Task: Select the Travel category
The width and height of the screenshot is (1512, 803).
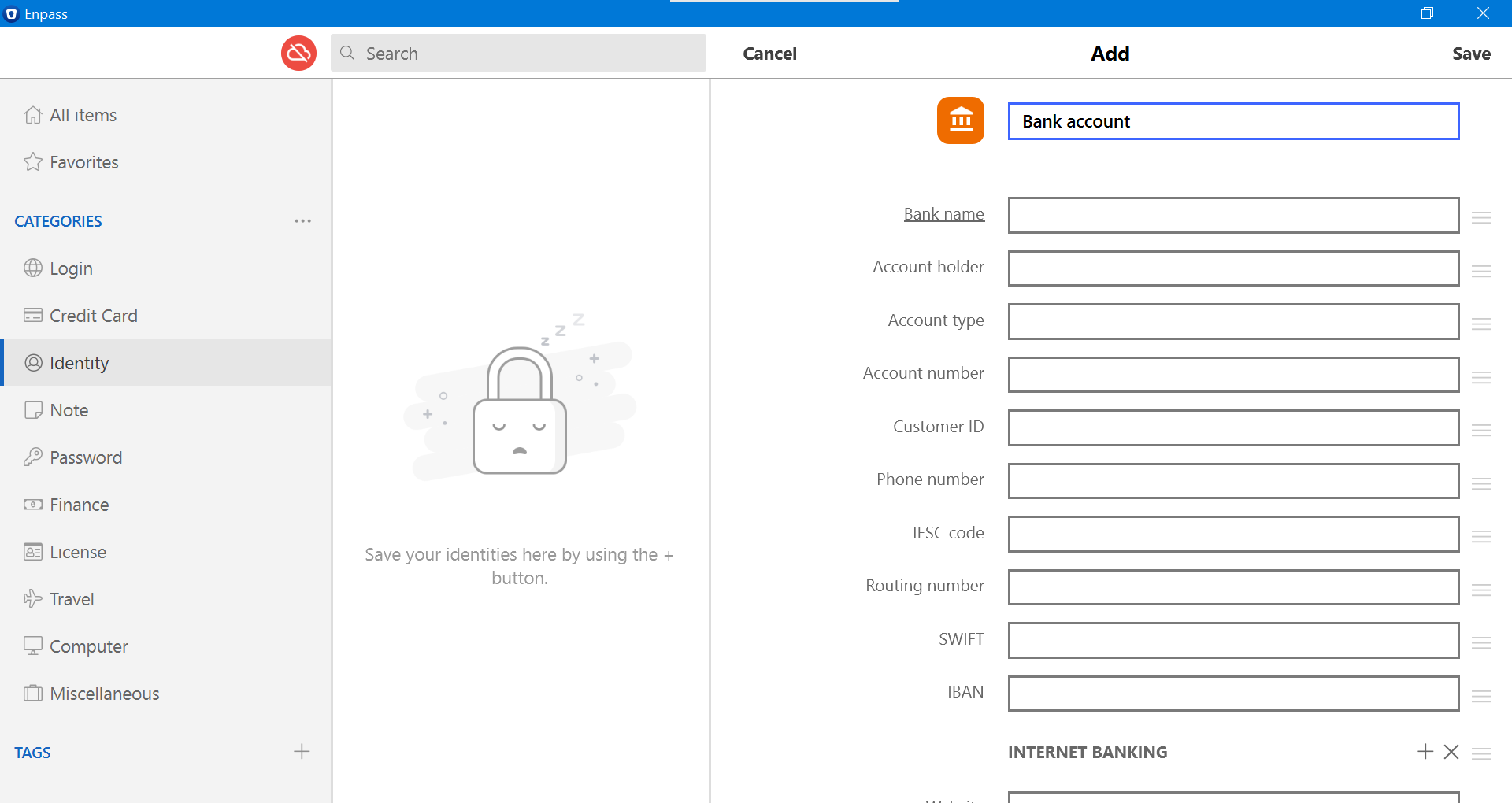Action: [71, 598]
